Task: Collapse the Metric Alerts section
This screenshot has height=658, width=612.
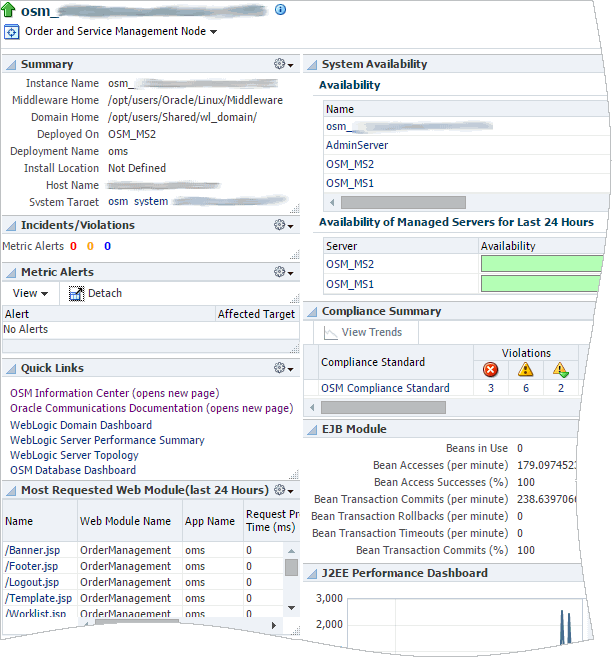Action: (x=10, y=273)
